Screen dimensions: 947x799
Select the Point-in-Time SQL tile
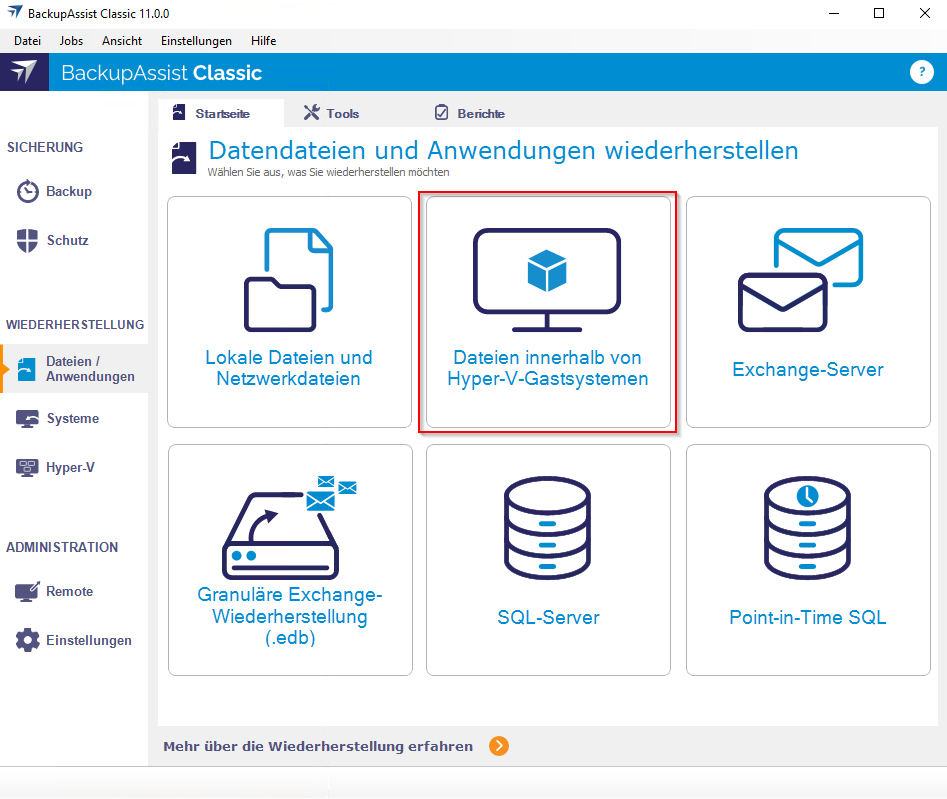[807, 560]
